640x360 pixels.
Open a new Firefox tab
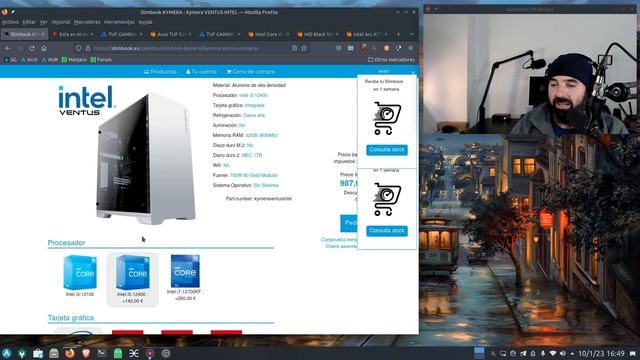pos(398,34)
